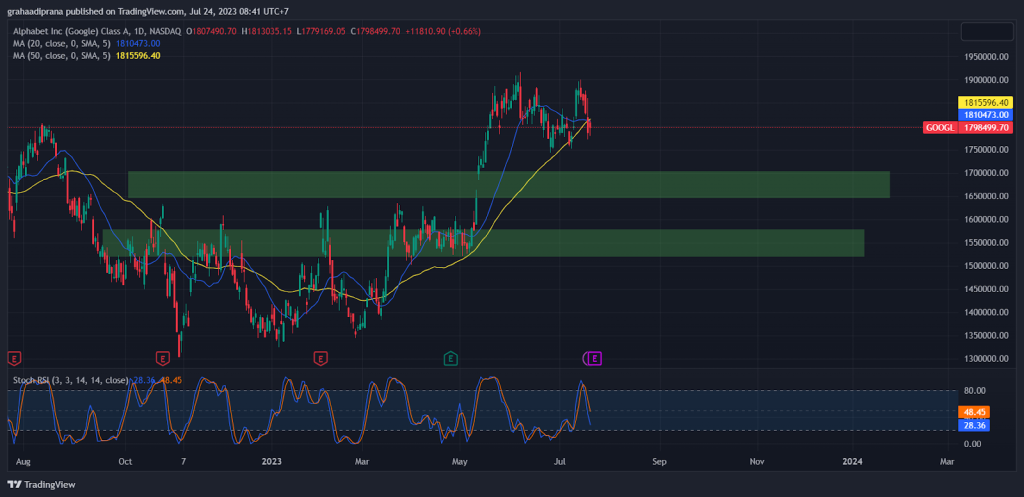The width and height of the screenshot is (1024, 497).
Task: Click the 1950000.00 price scale label
Action: [987, 57]
